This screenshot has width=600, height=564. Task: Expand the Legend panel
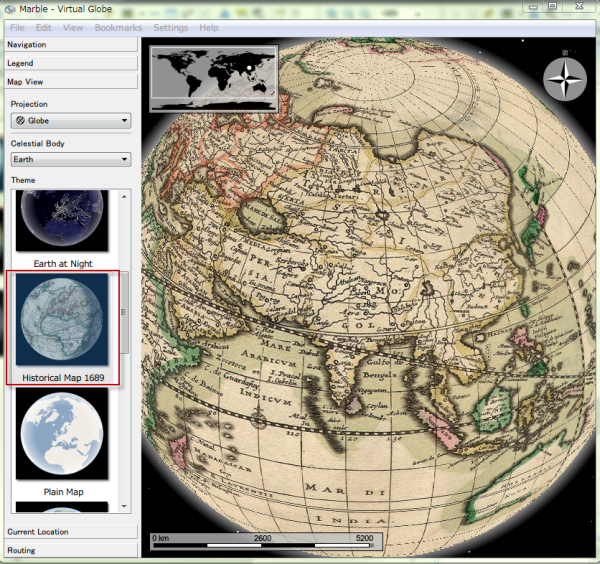[70, 63]
